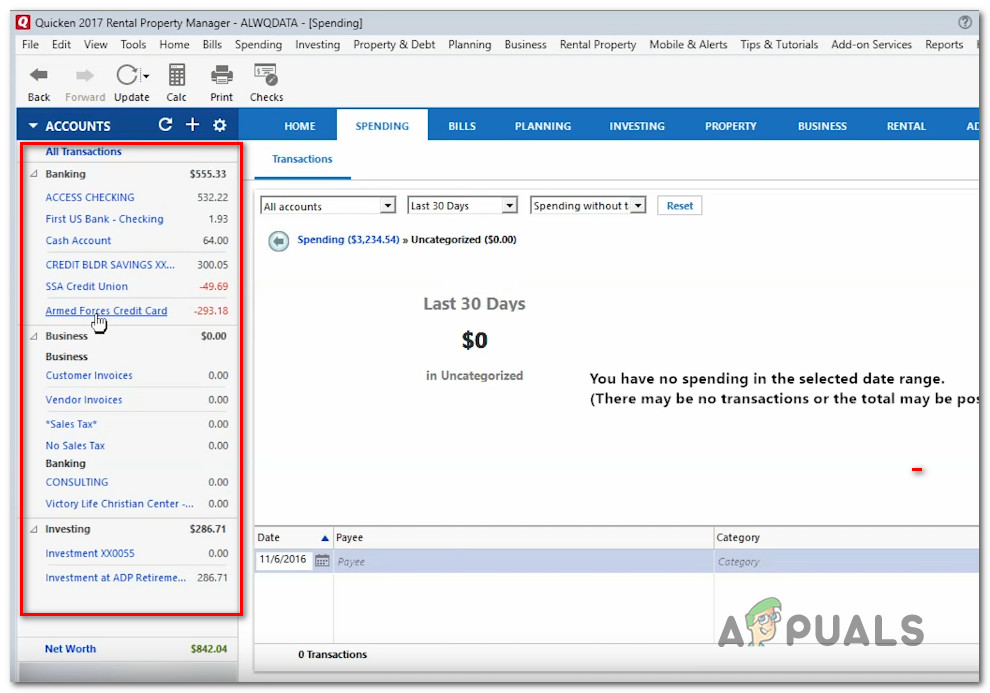Open the Tips & Tutorials menu
The image size is (990, 693).
coord(779,44)
